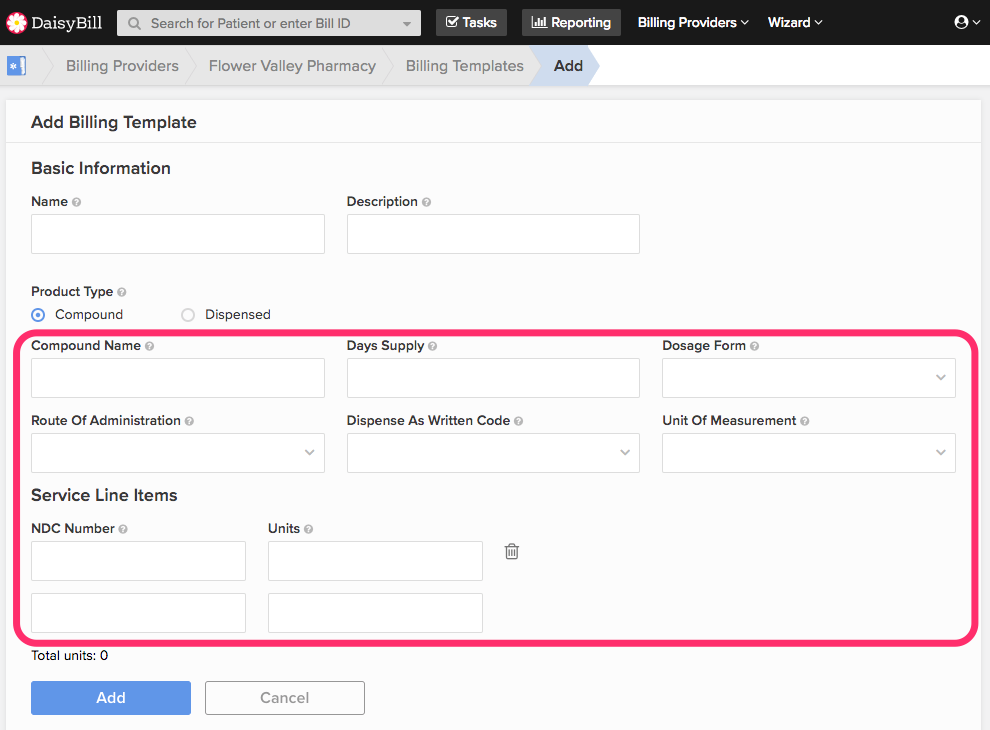Click the Add button to save template
The height and width of the screenshot is (730, 990).
pyautogui.click(x=110, y=697)
